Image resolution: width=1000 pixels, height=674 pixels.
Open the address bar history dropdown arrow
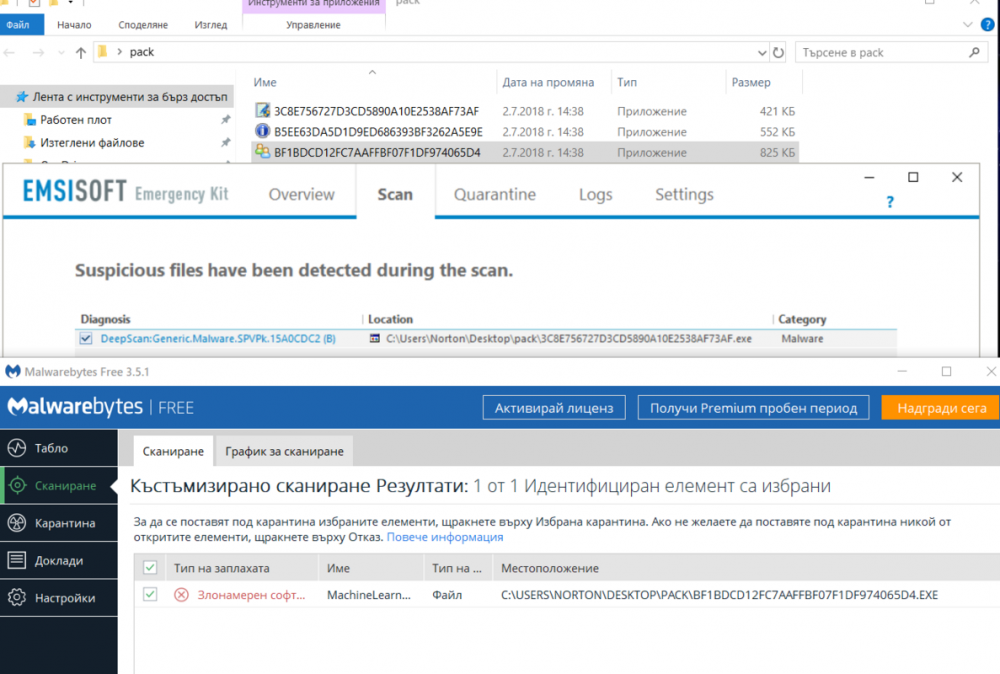pos(761,53)
